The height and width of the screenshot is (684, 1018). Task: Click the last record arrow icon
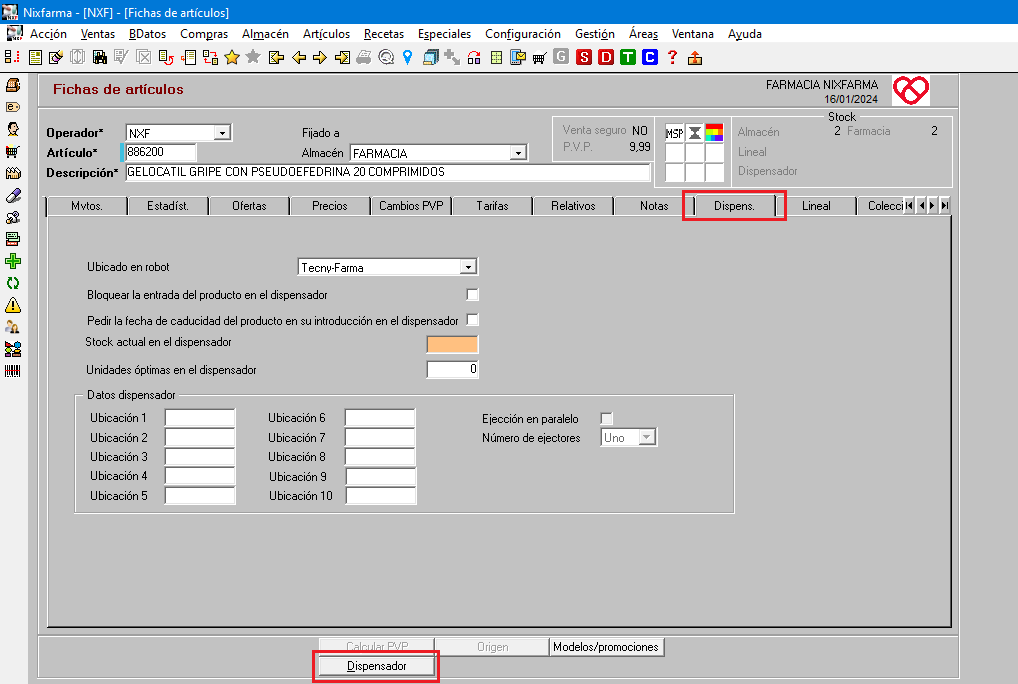pyautogui.click(x=342, y=58)
